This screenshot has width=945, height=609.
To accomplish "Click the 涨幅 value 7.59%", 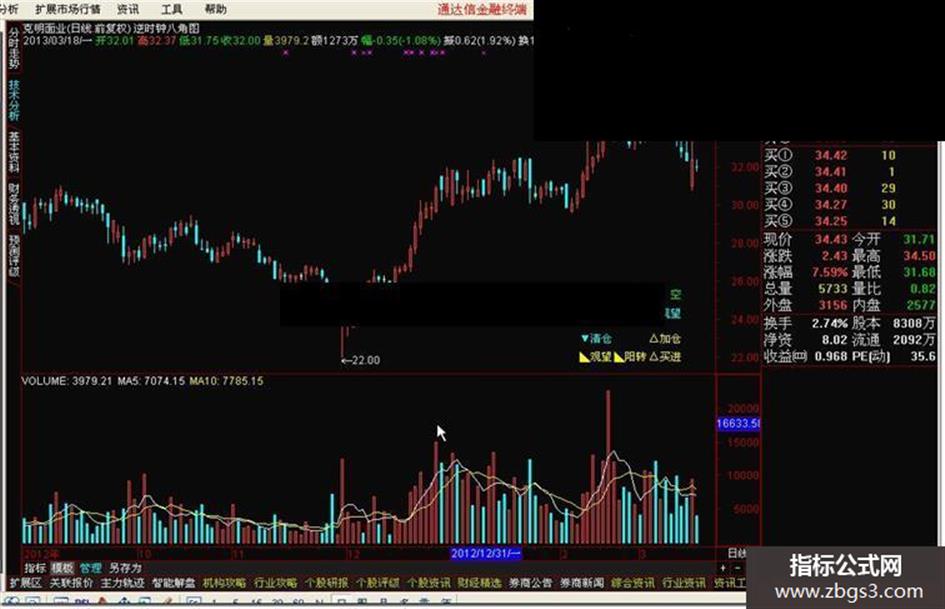I will coord(830,273).
